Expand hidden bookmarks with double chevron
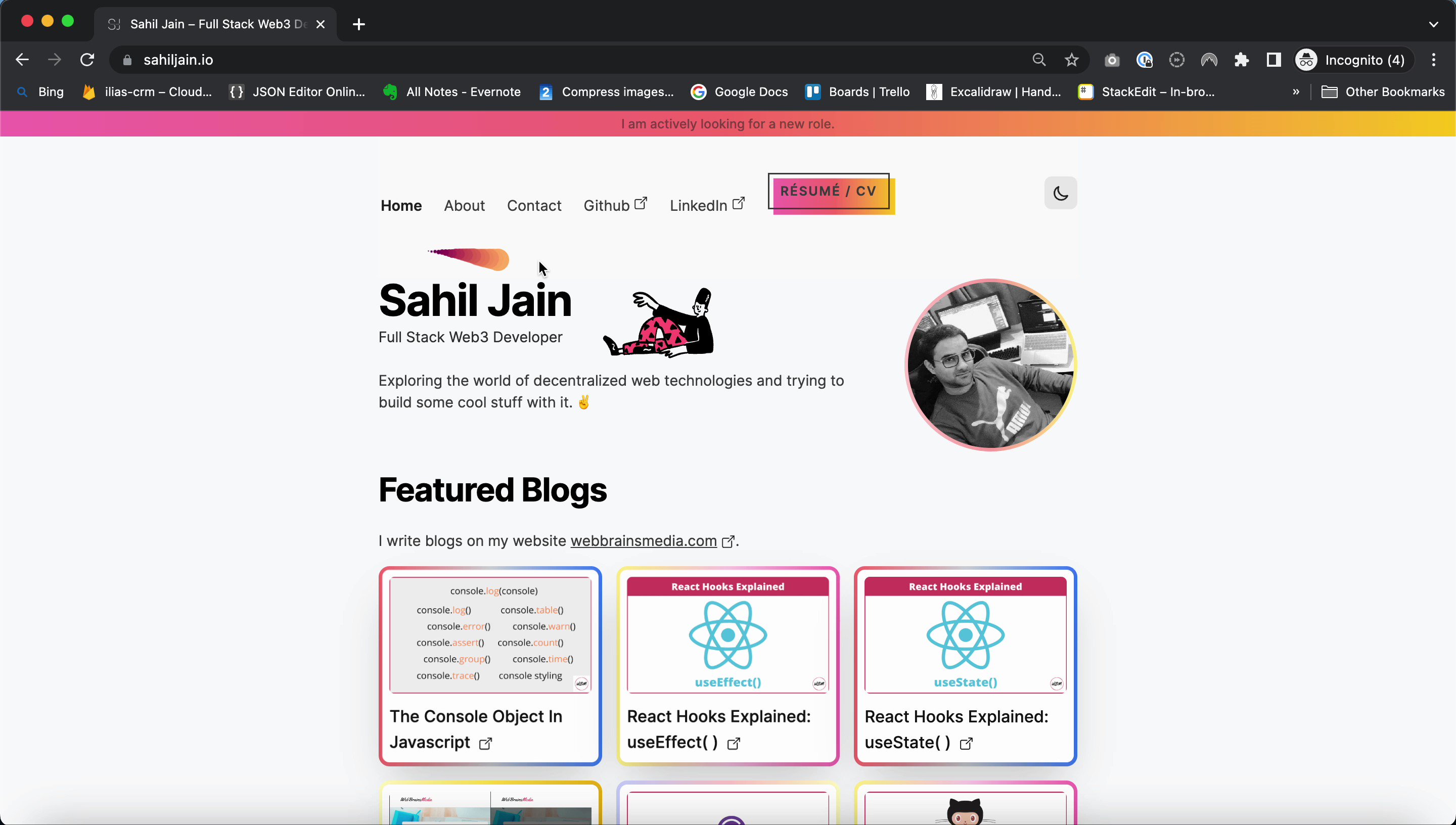Image resolution: width=1456 pixels, height=825 pixels. (x=1296, y=92)
